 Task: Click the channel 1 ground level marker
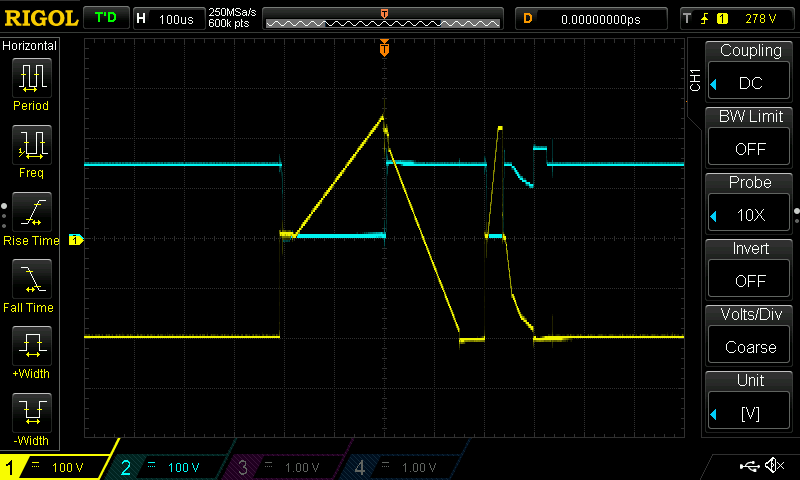click(x=76, y=240)
